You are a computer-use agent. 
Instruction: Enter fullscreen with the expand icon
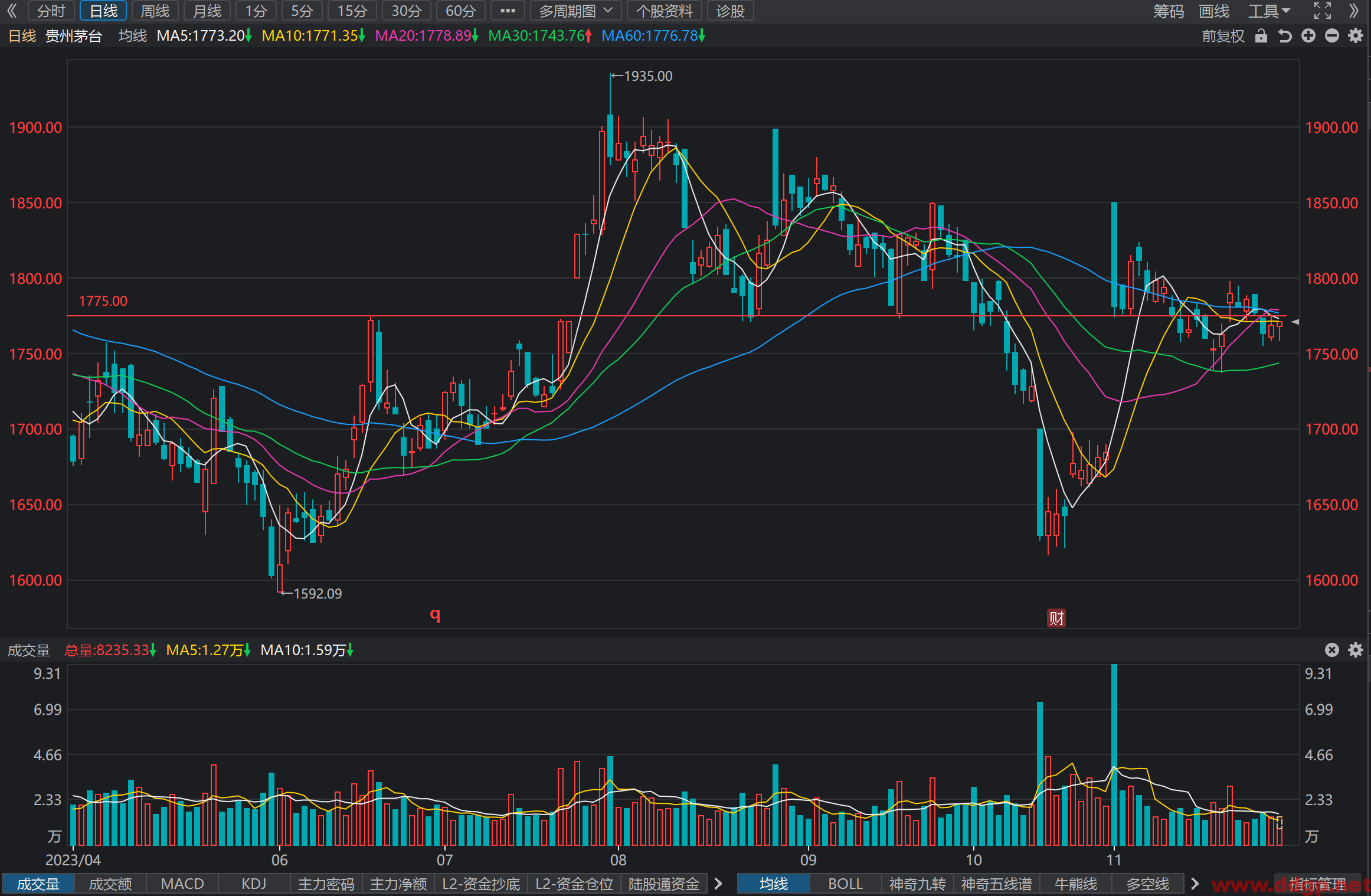1323,11
